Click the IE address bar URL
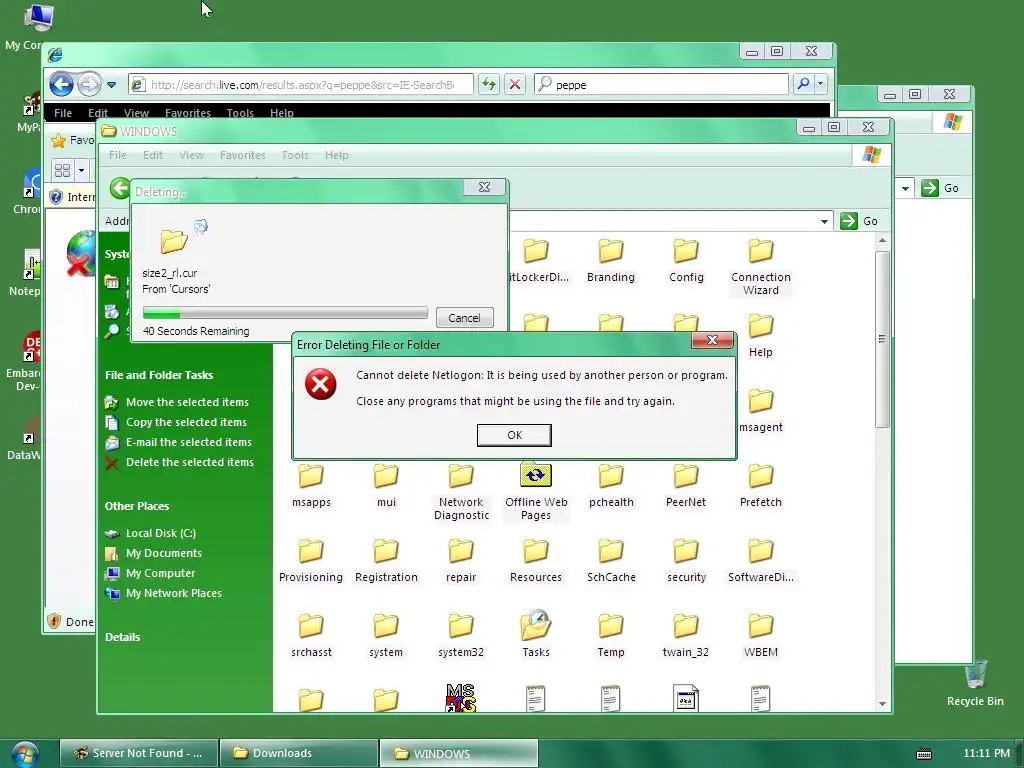This screenshot has width=1024, height=768. click(301, 84)
